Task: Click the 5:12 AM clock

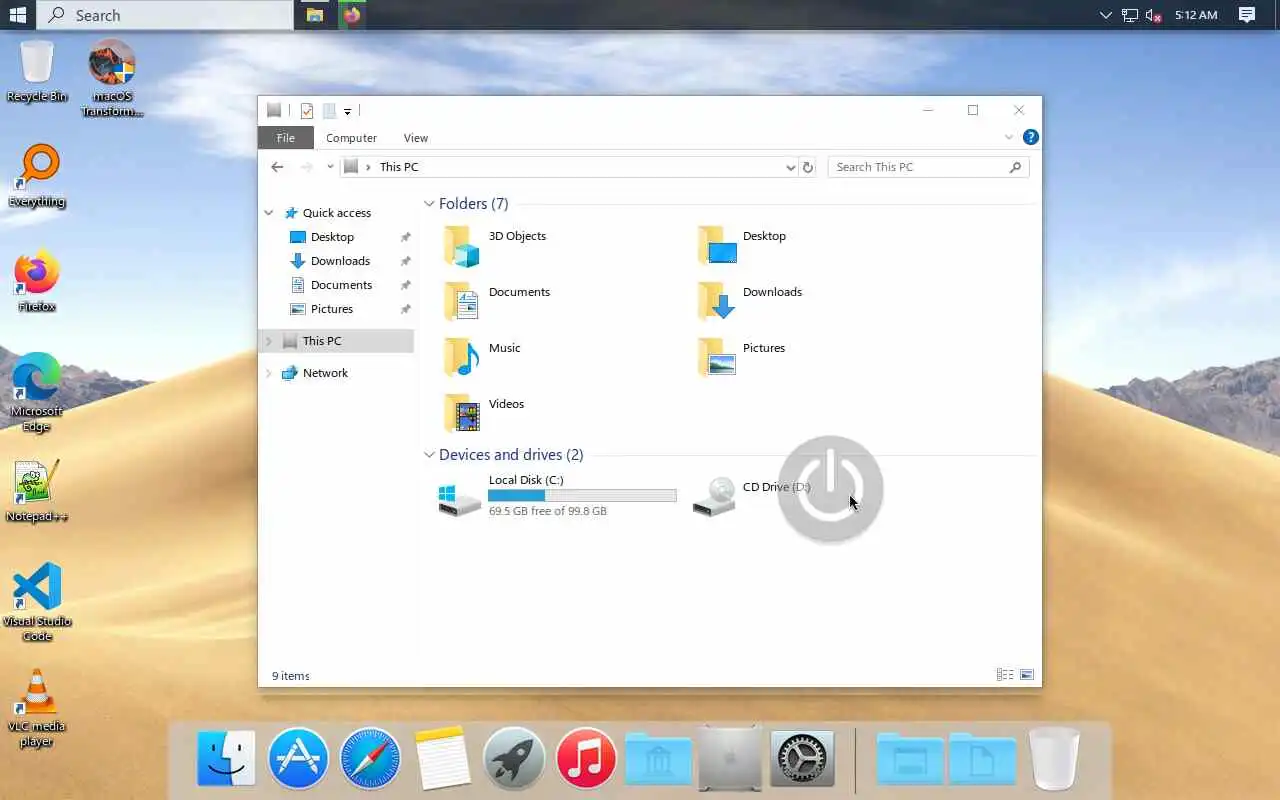Action: pyautogui.click(x=1196, y=15)
